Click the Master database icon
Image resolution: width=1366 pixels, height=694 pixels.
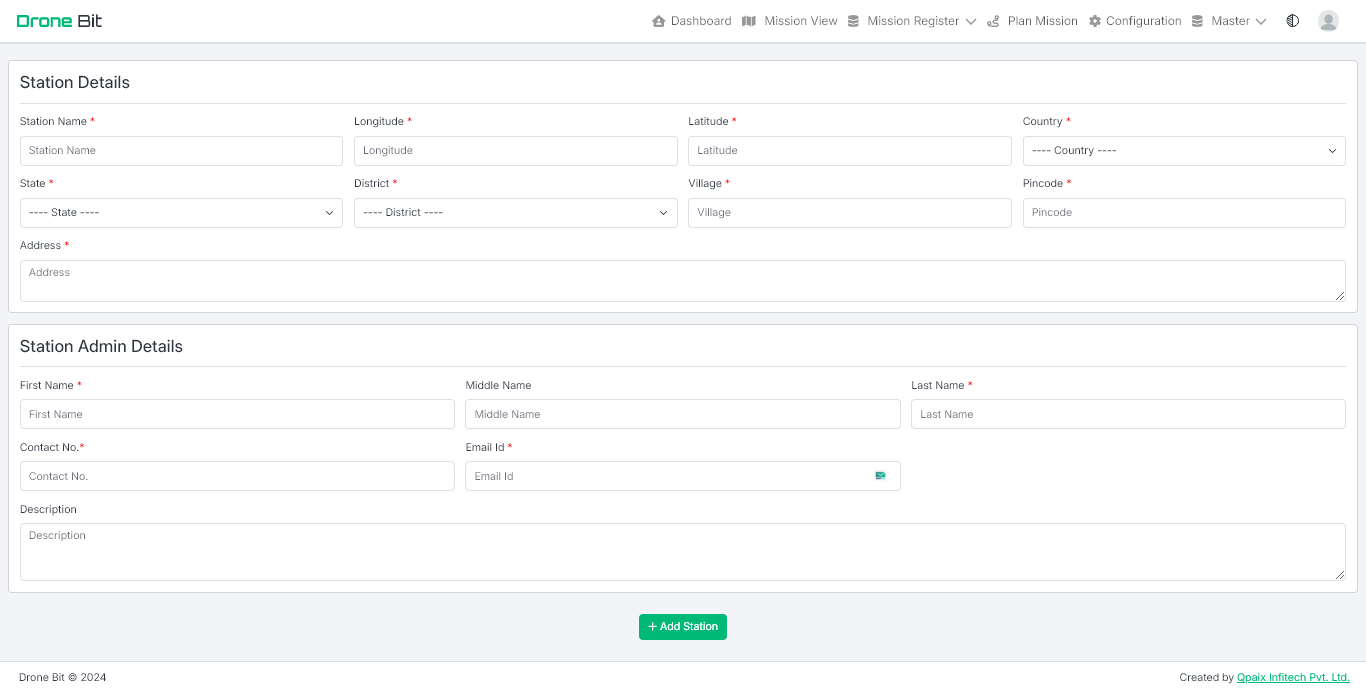click(1197, 21)
